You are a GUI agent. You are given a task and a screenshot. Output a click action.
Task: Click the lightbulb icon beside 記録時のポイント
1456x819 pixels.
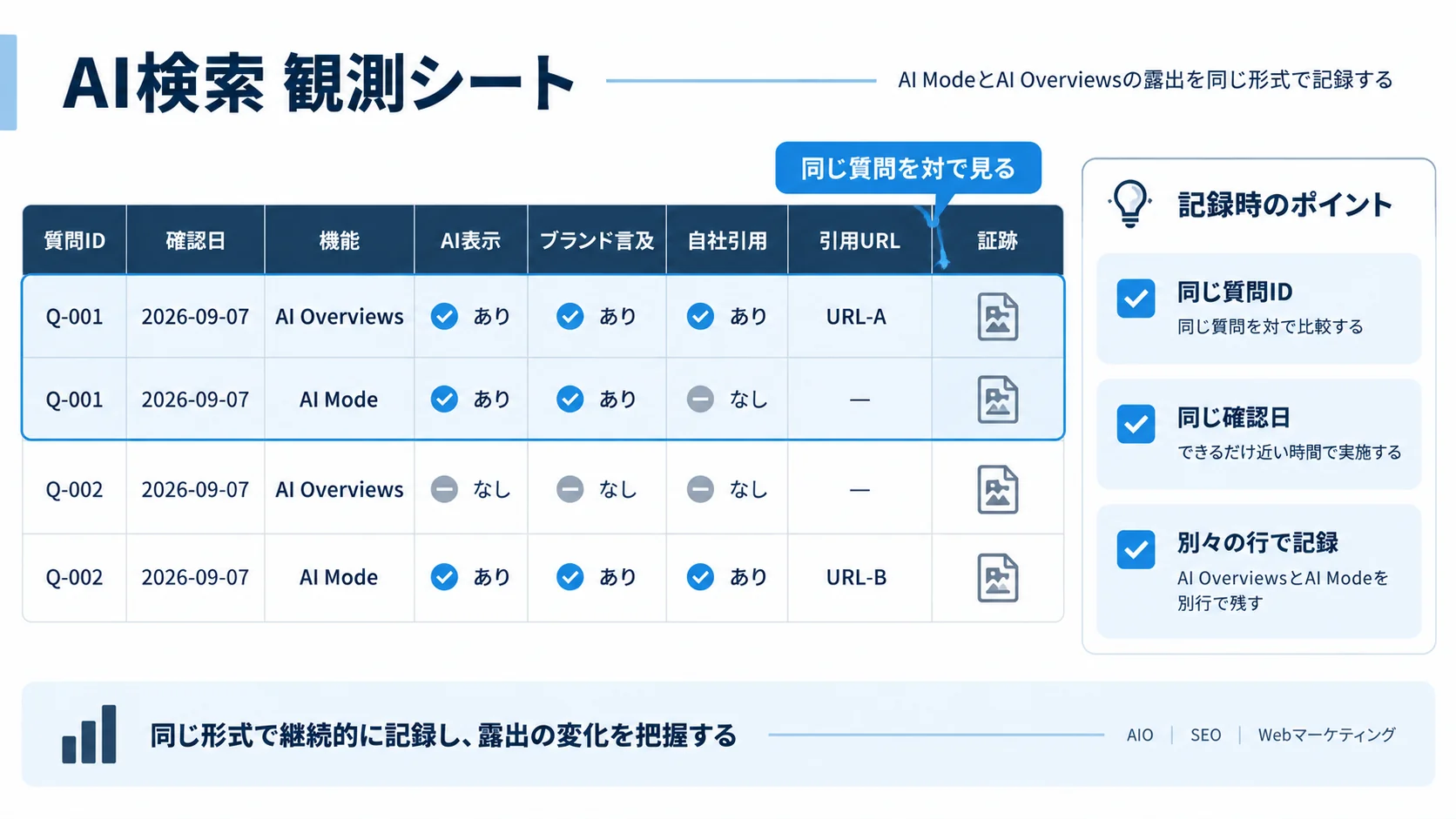(1129, 204)
